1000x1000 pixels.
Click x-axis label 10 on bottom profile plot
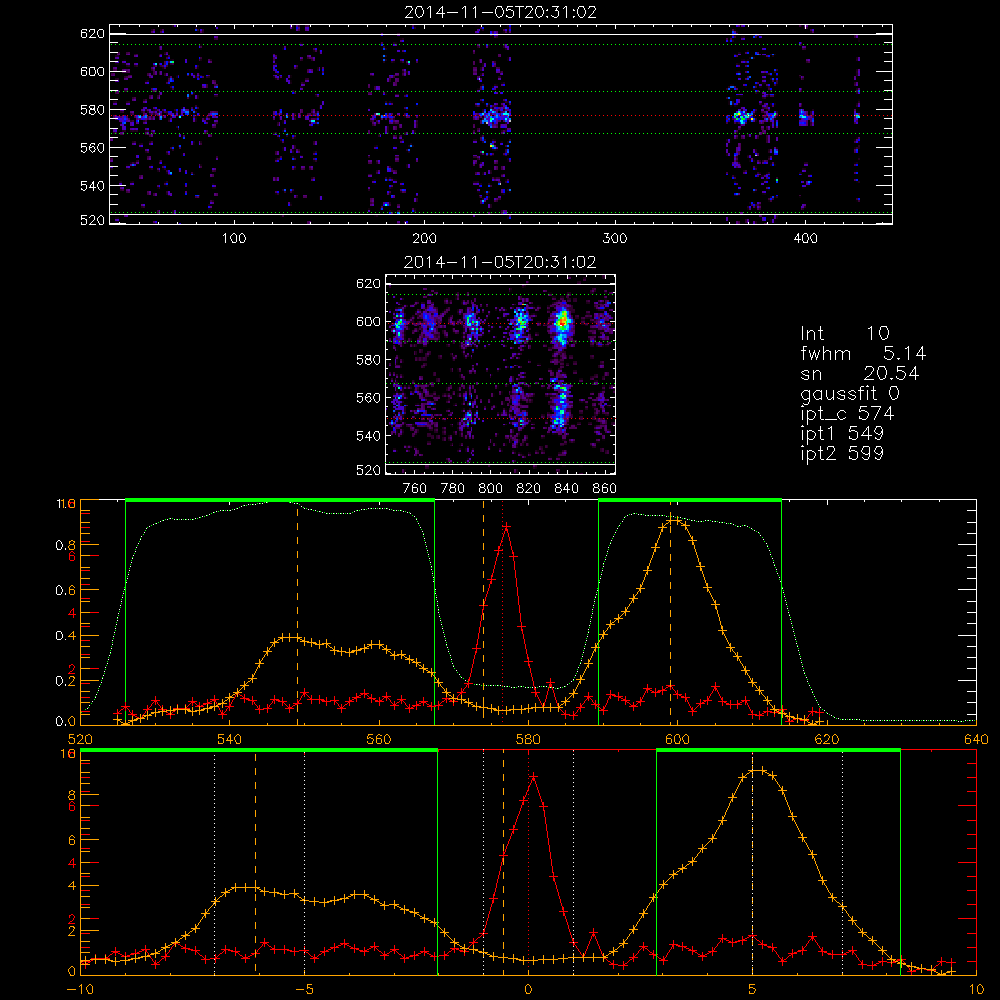(976, 990)
